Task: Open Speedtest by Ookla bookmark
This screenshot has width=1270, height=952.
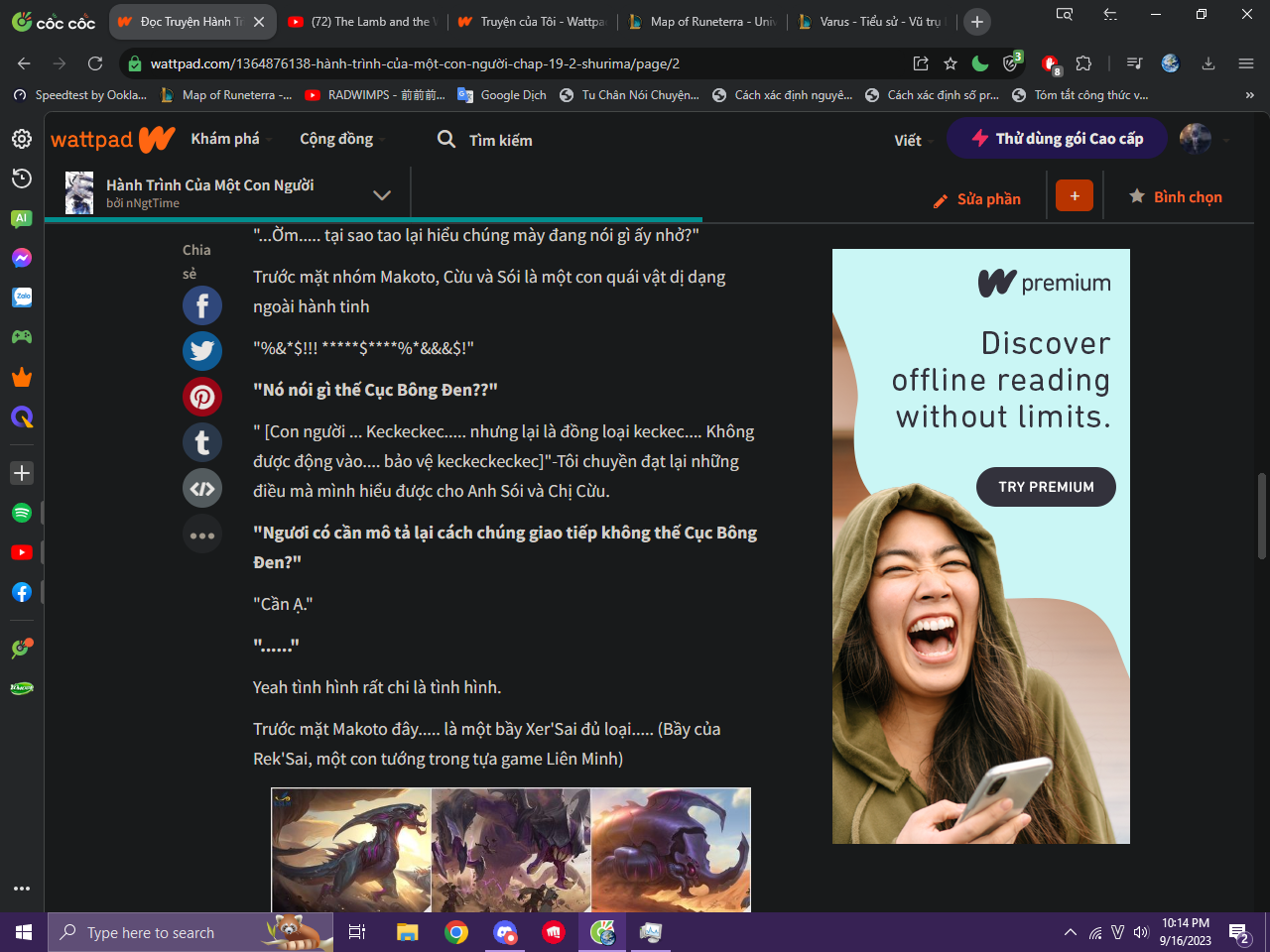Action: [x=79, y=95]
